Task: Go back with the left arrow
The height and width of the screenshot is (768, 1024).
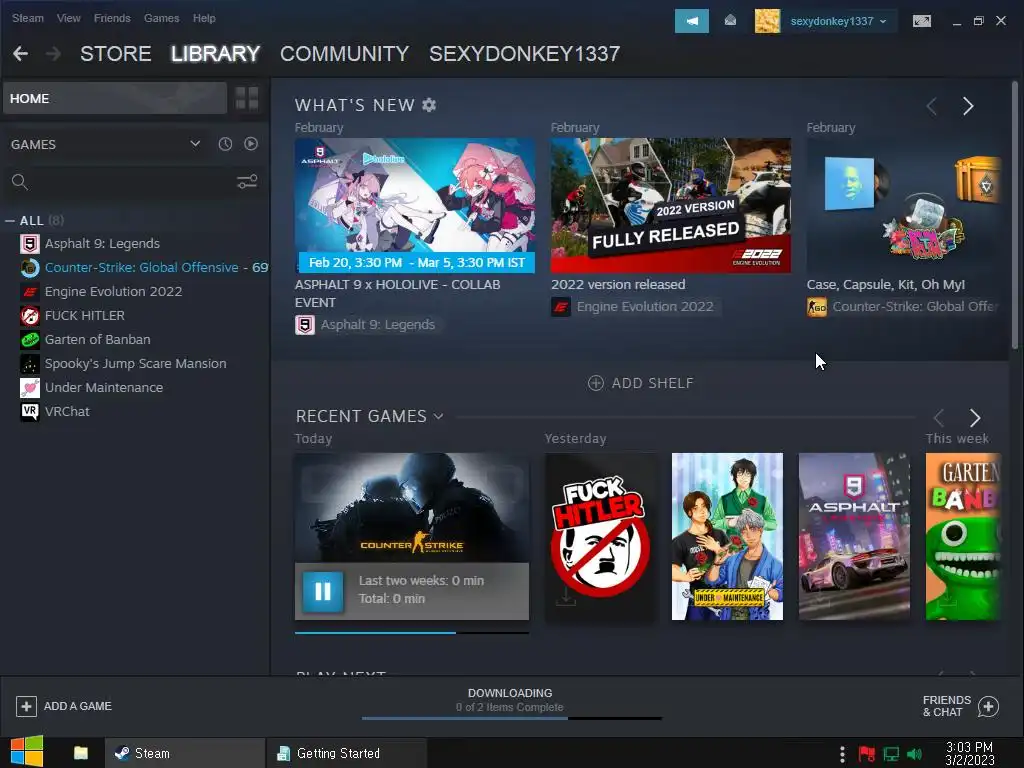Action: [20, 54]
